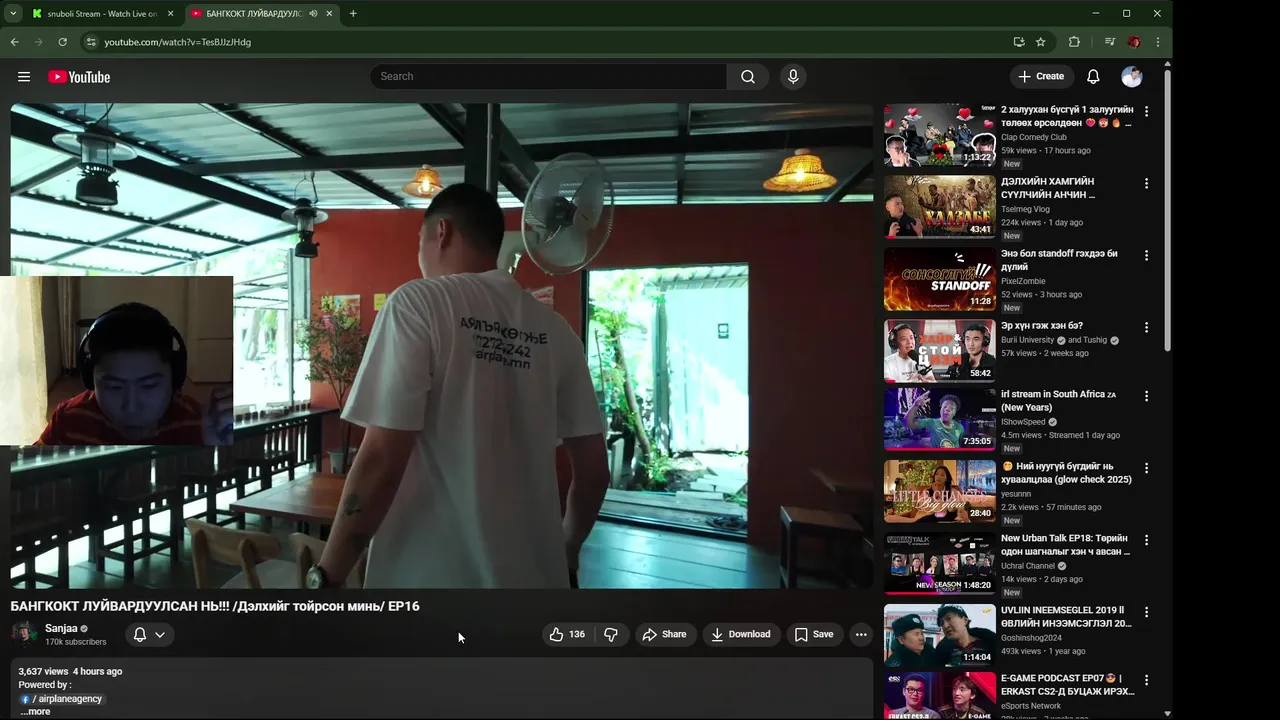
Task: Open the Chrome three-dot menu
Action: (1157, 42)
